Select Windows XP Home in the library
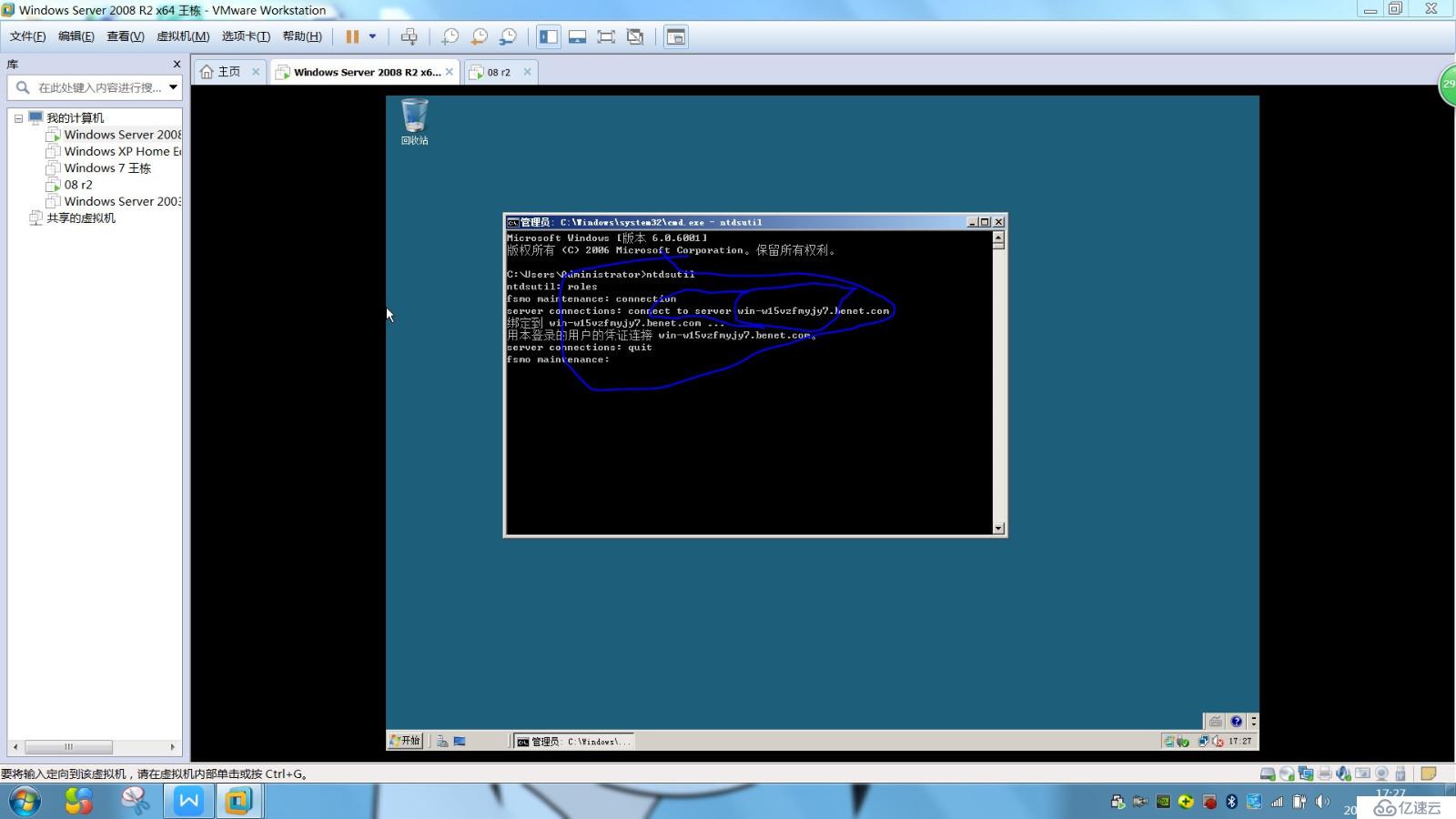Image resolution: width=1456 pixels, height=819 pixels. coord(114,151)
